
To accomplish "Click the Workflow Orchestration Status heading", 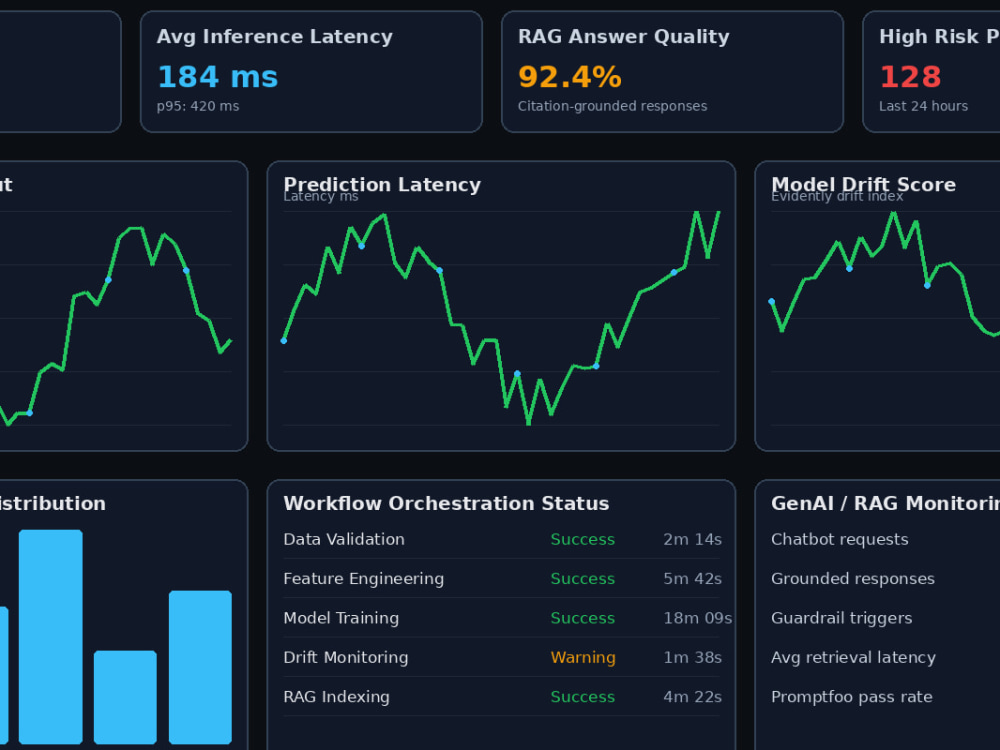I will [x=446, y=503].
